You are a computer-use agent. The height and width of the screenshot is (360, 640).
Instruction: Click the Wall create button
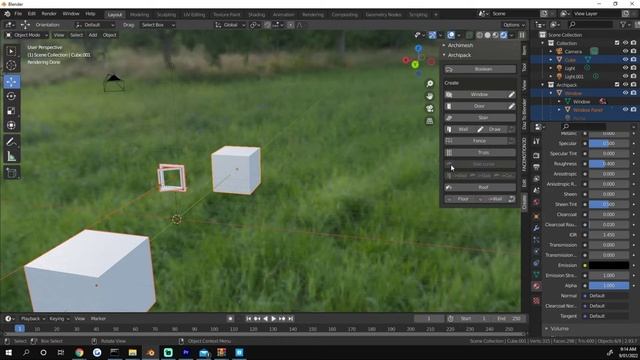459,129
